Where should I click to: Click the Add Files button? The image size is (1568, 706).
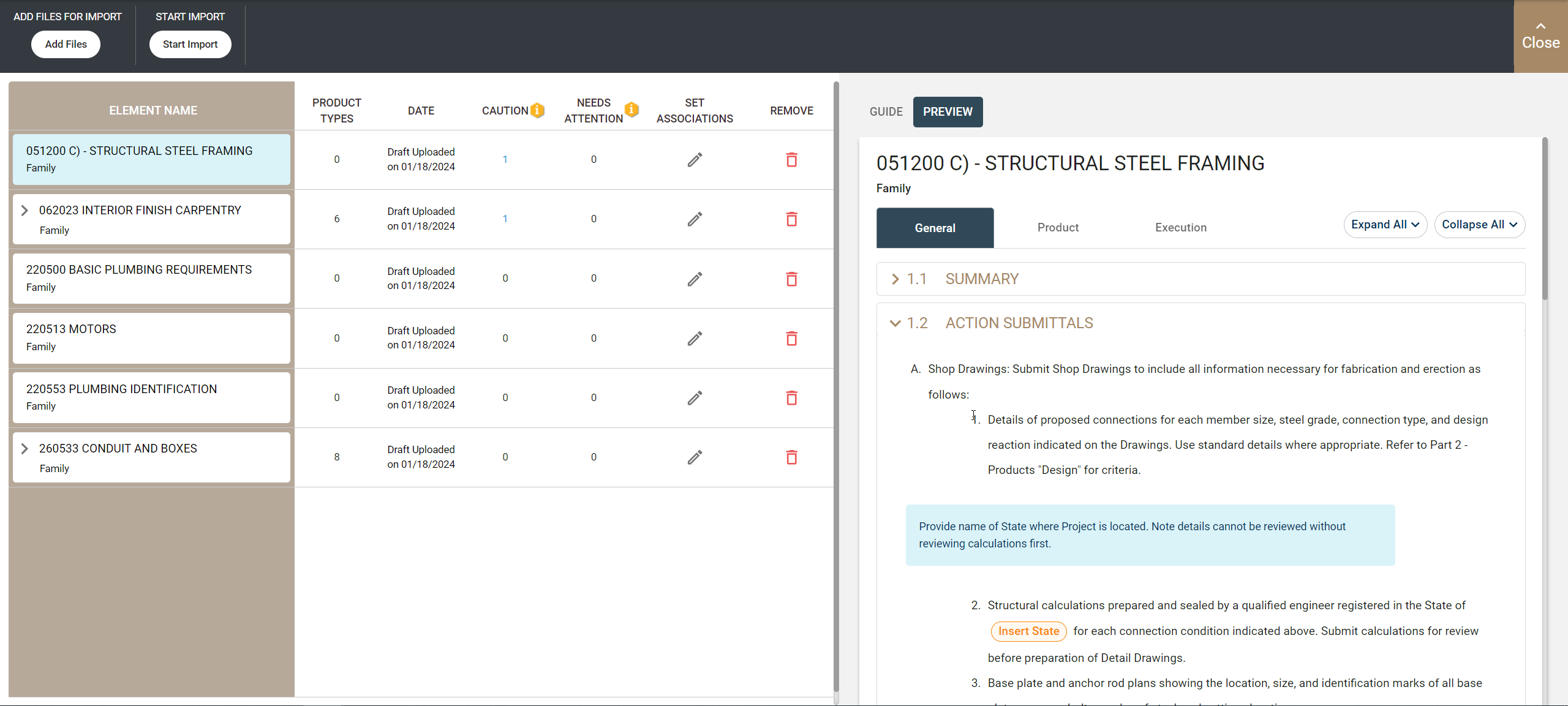coord(66,45)
